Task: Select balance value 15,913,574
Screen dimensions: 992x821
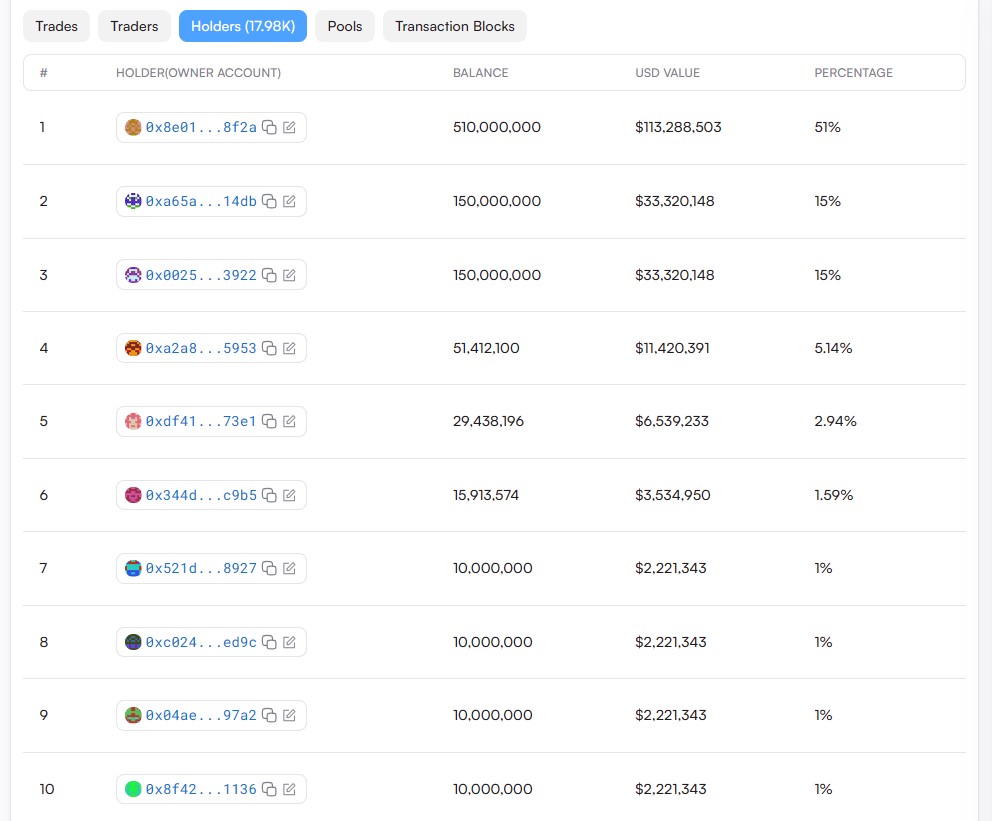Action: pyautogui.click(x=486, y=495)
